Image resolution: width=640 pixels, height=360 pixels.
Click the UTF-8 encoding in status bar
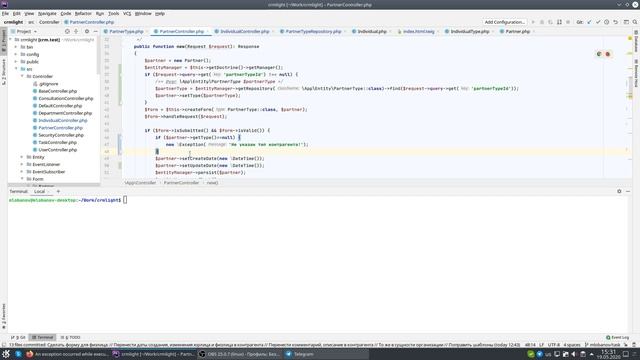pyautogui.click(x=553, y=345)
